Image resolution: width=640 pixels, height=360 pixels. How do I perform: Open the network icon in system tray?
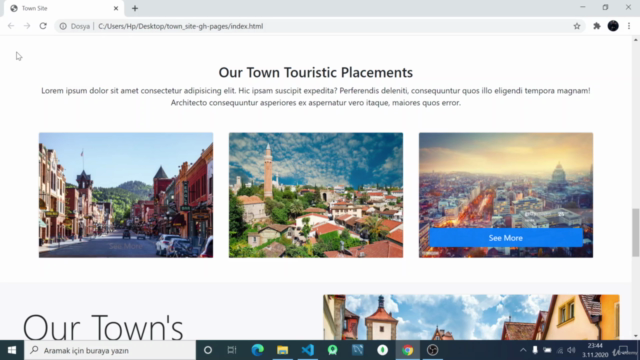(x=560, y=351)
